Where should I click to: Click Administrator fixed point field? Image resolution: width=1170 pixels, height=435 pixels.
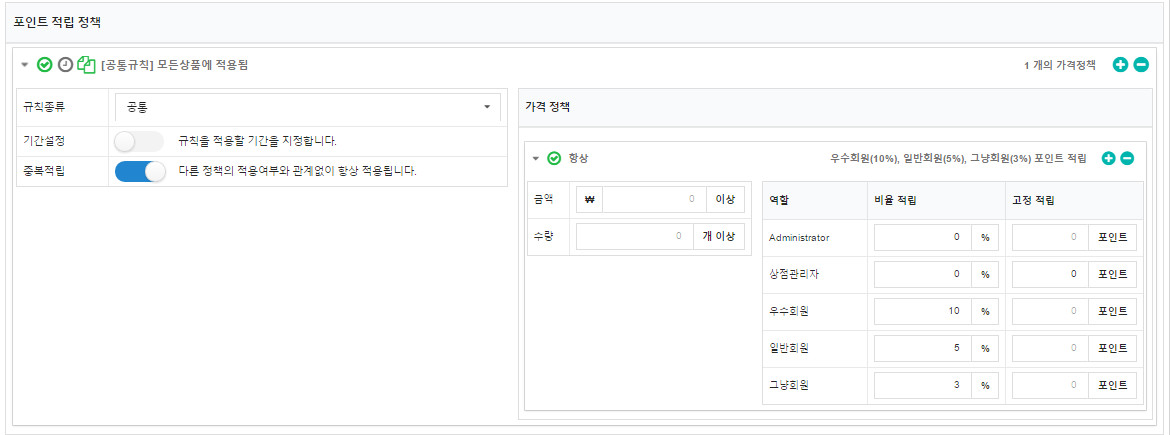pyautogui.click(x=1050, y=237)
